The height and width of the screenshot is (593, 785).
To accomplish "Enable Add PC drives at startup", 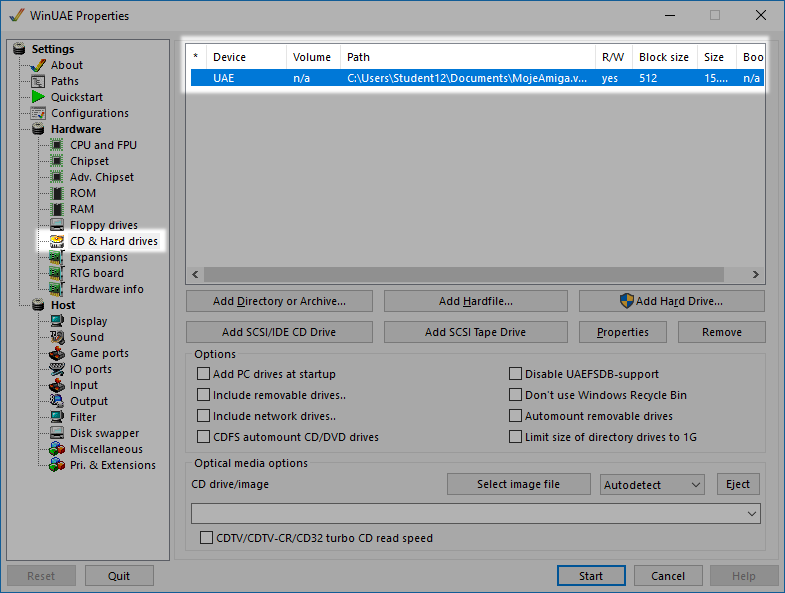I will coord(203,374).
